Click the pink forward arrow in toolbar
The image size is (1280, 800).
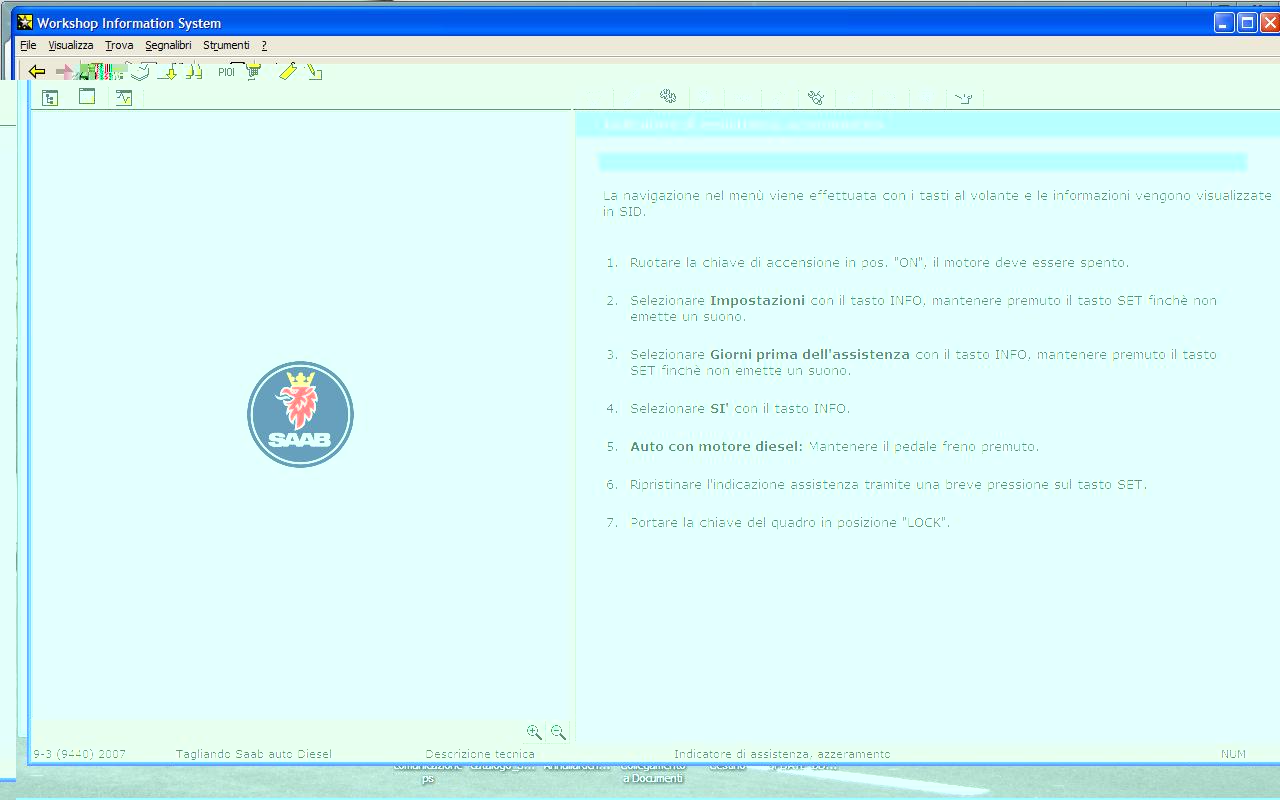pyautogui.click(x=65, y=71)
